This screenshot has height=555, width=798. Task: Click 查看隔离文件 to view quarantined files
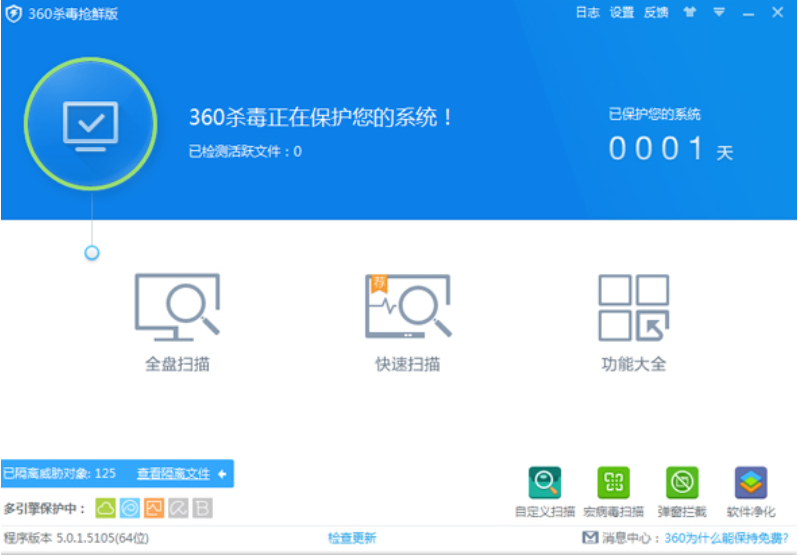(173, 474)
